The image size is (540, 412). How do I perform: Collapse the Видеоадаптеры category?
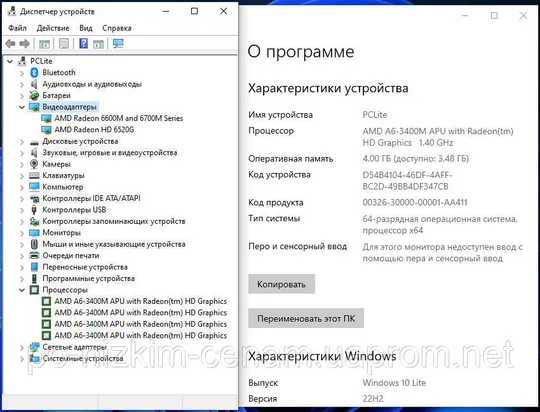[22, 107]
